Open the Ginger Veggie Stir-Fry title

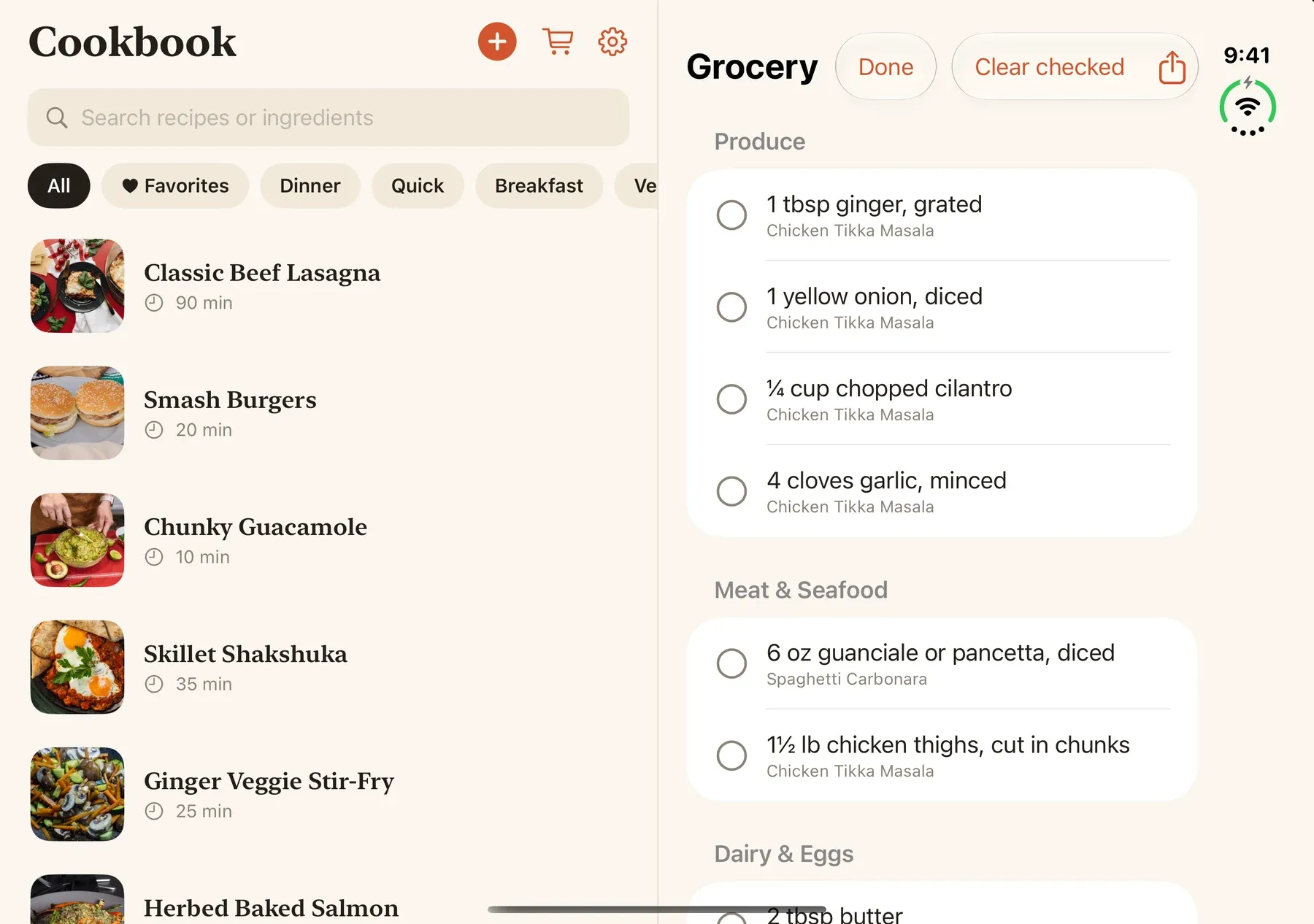pyautogui.click(x=269, y=782)
